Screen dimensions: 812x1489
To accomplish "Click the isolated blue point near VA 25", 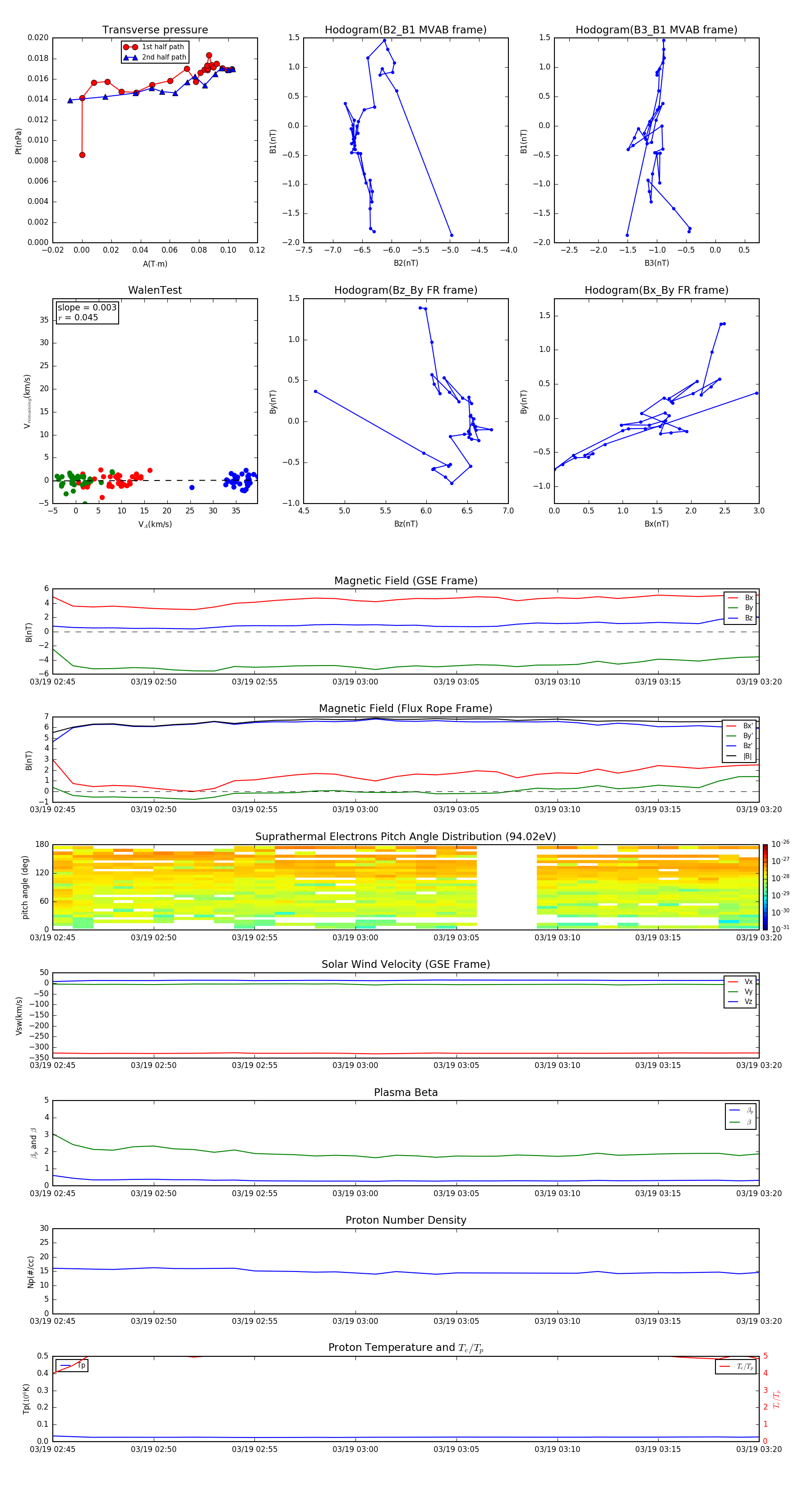I will point(192,487).
